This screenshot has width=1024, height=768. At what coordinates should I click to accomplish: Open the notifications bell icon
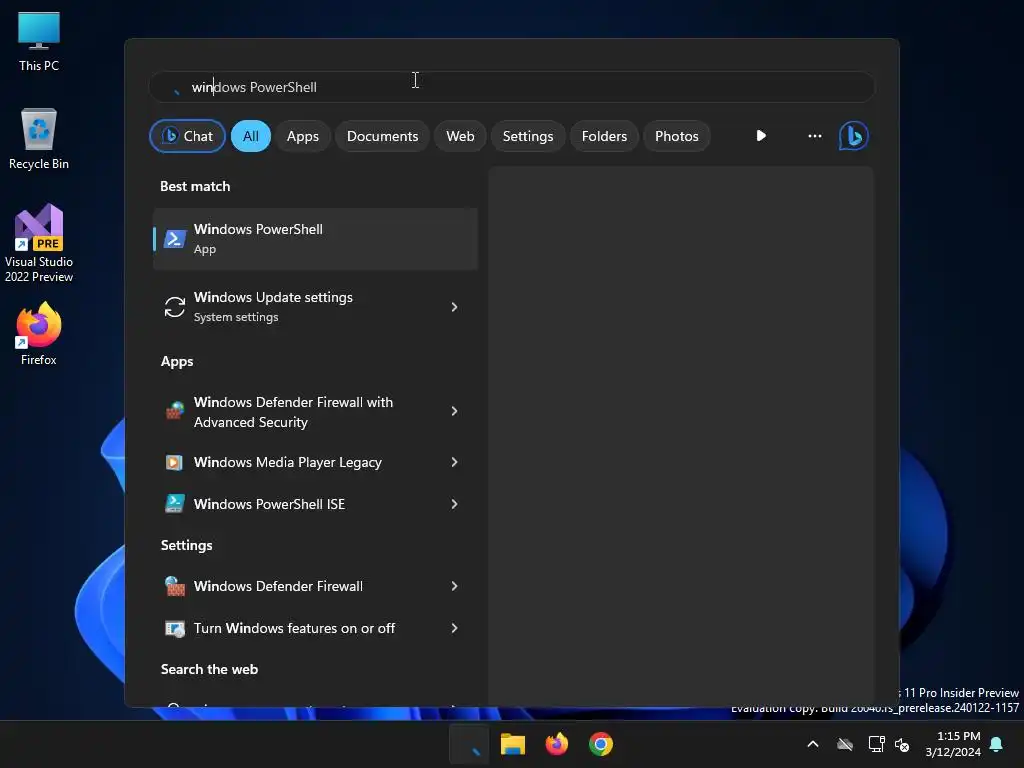(x=997, y=744)
